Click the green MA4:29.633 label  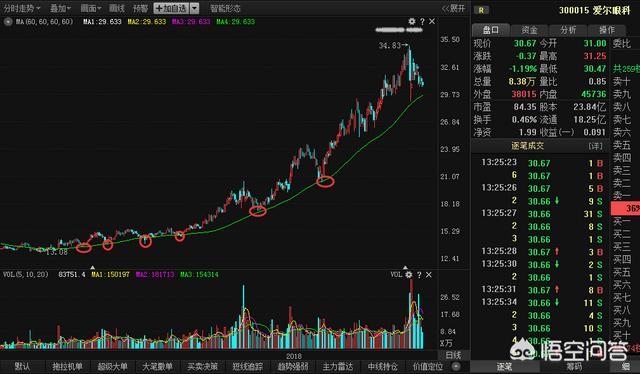236,22
